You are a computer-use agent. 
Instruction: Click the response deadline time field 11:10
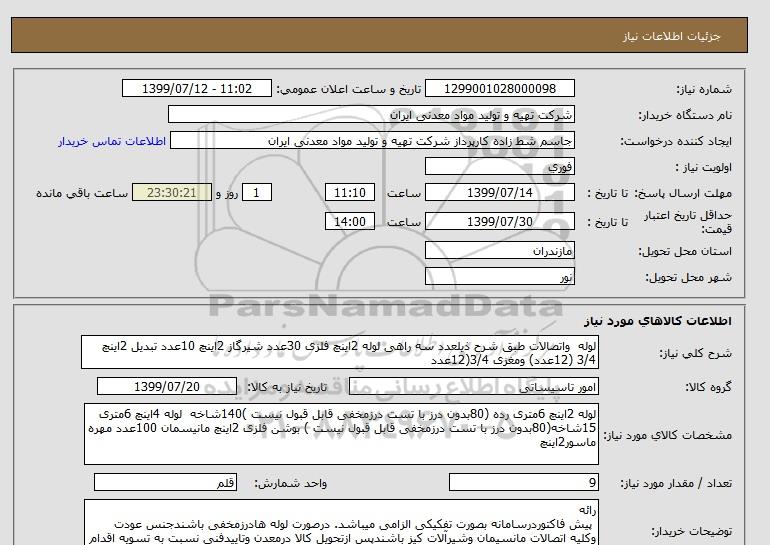[350, 193]
